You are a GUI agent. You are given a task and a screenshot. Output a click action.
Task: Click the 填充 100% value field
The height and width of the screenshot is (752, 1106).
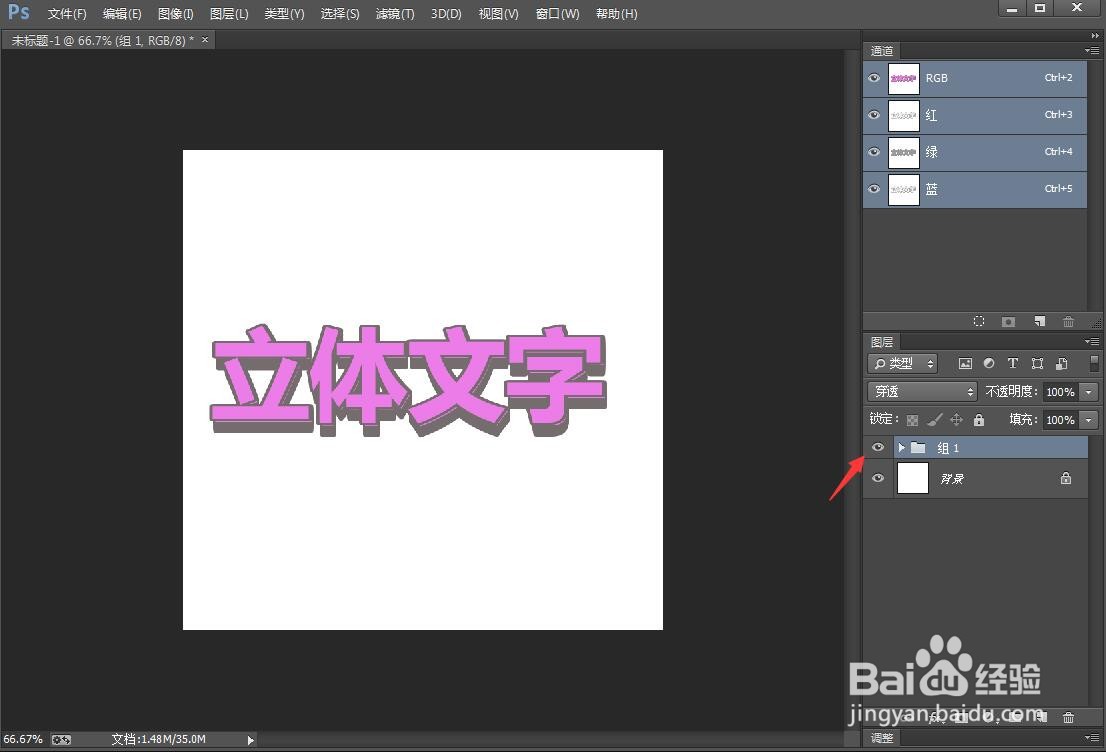[x=1060, y=420]
